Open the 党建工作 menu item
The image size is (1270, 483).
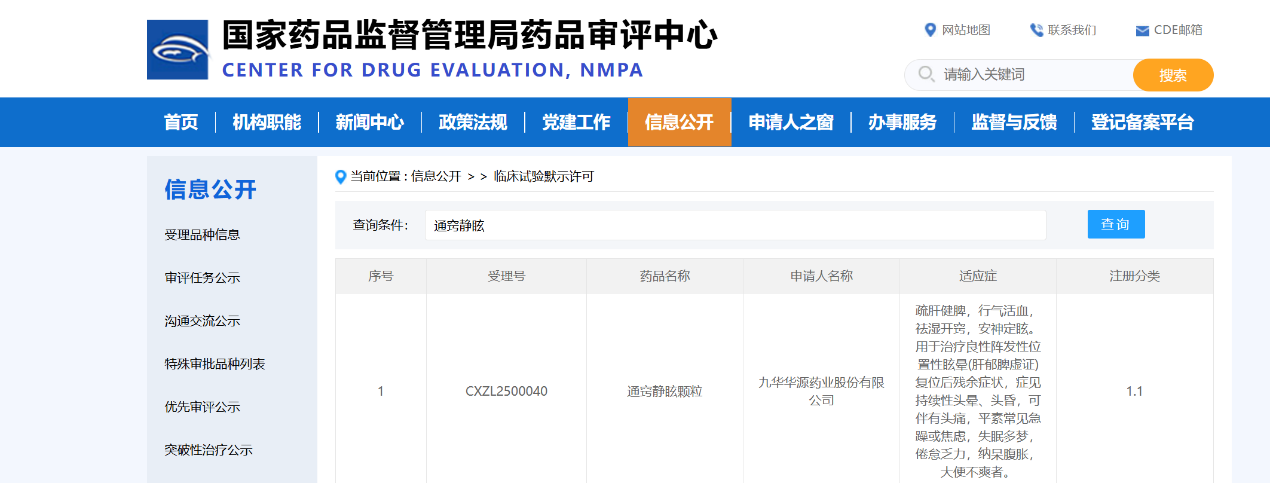(x=576, y=122)
